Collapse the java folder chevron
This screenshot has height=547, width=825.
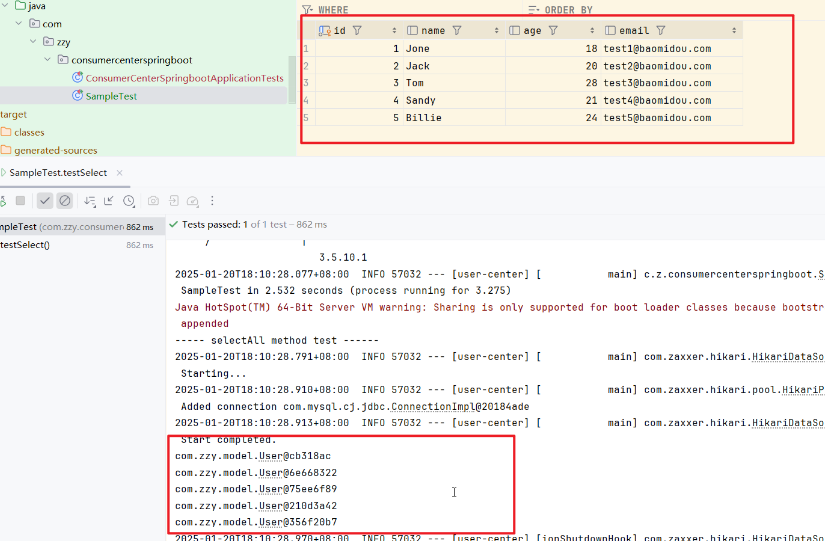coord(5,5)
